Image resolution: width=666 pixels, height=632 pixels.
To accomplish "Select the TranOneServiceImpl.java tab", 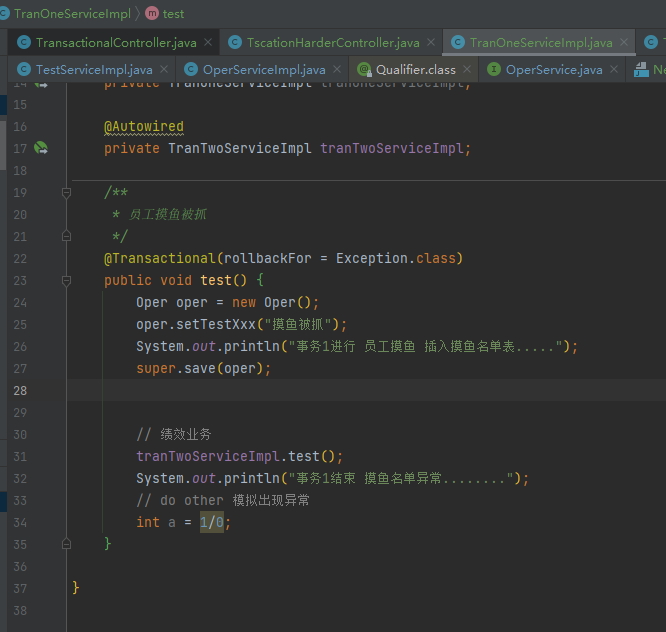I will [x=541, y=42].
